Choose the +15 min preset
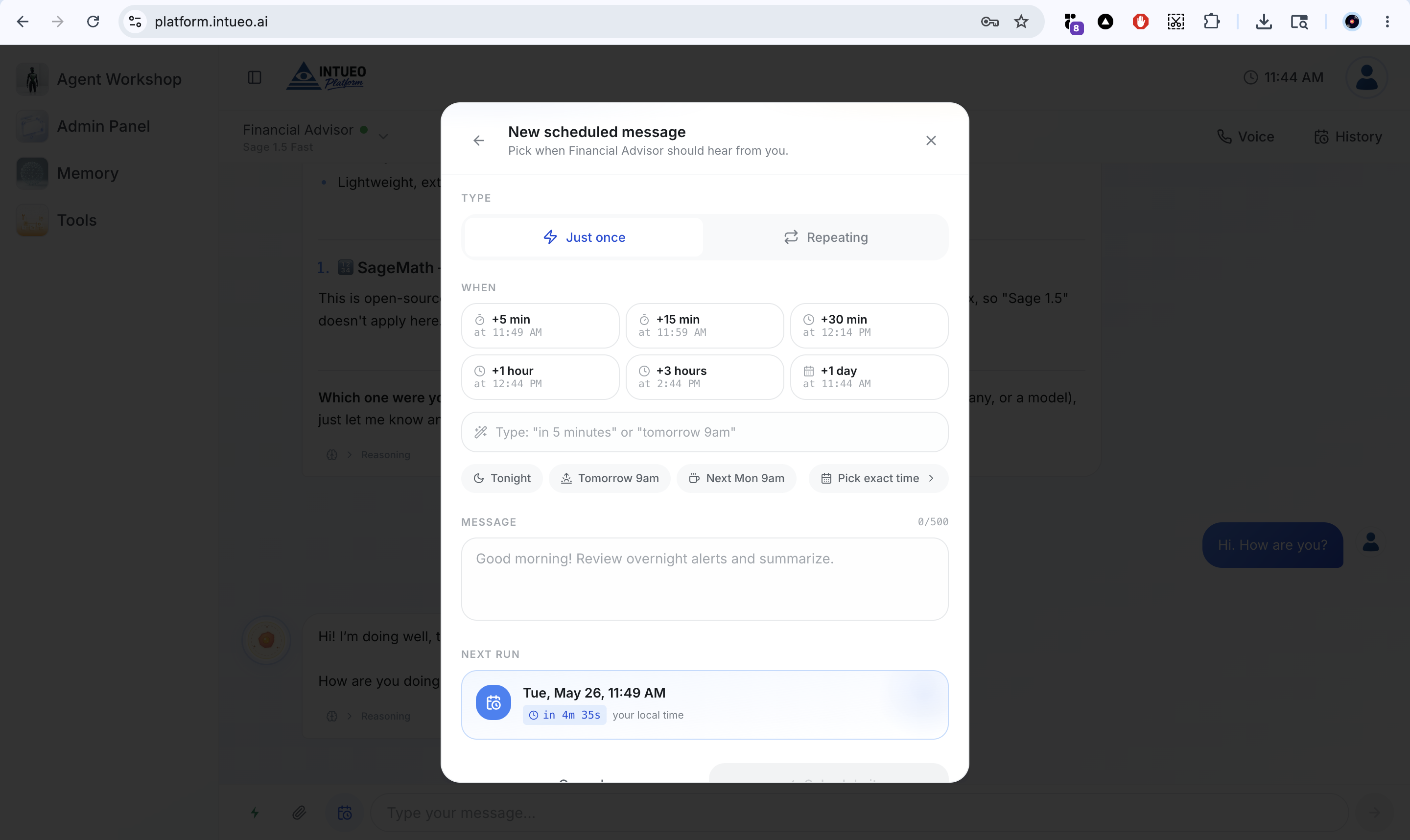This screenshot has height=840, width=1410. (x=705, y=326)
